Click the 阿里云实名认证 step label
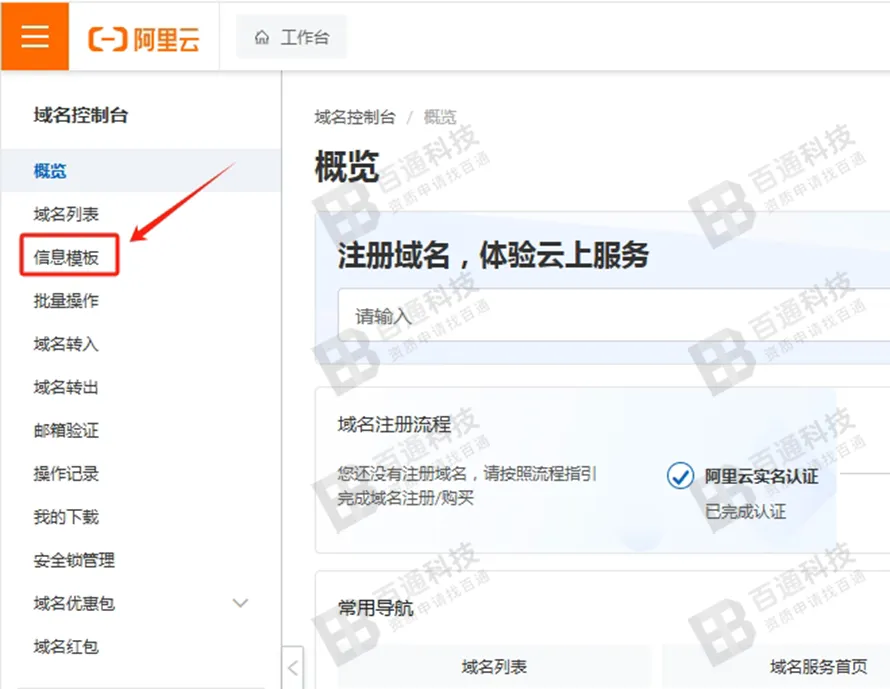The width and height of the screenshot is (890, 689). (761, 476)
